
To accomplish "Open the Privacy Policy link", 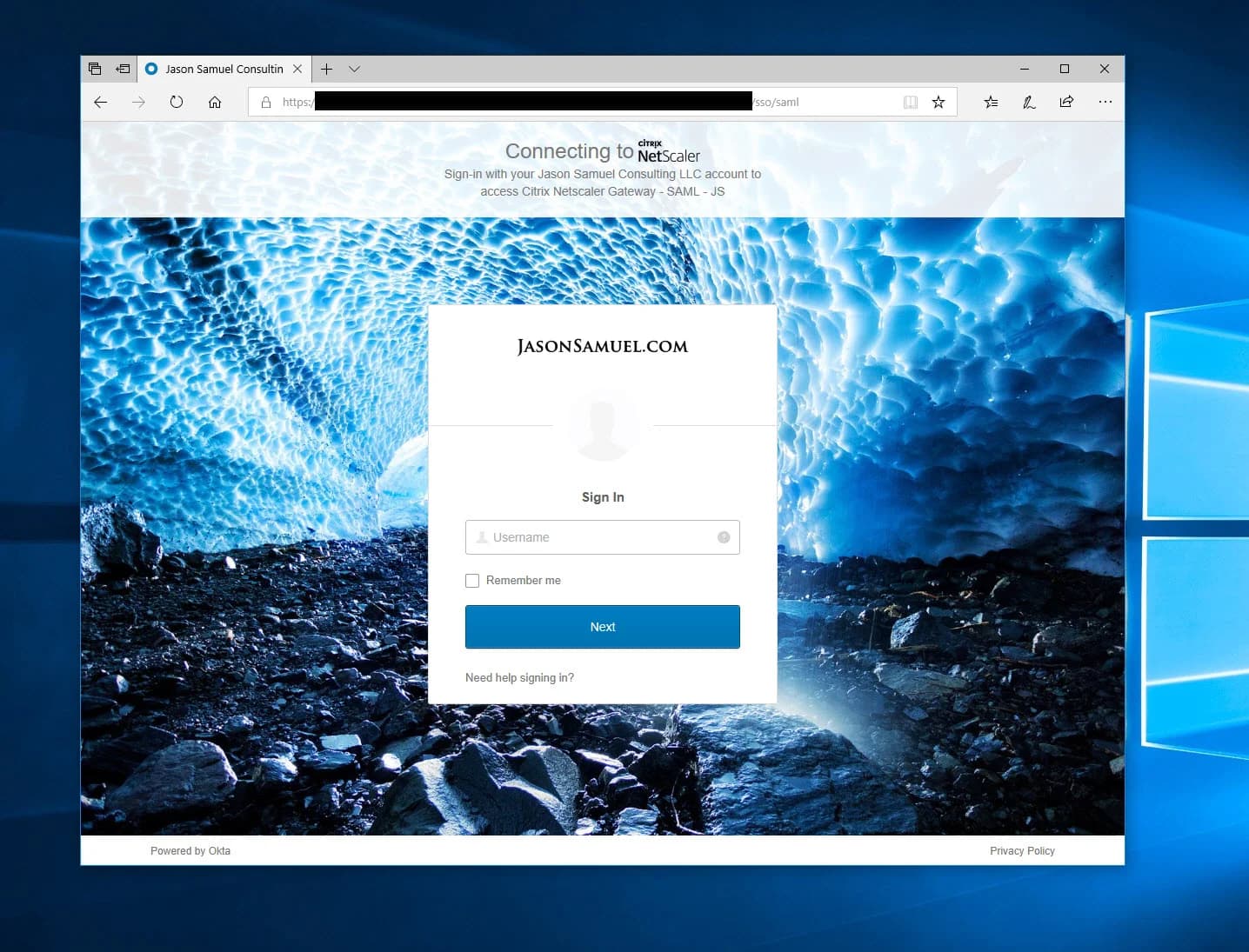I will pos(1022,851).
